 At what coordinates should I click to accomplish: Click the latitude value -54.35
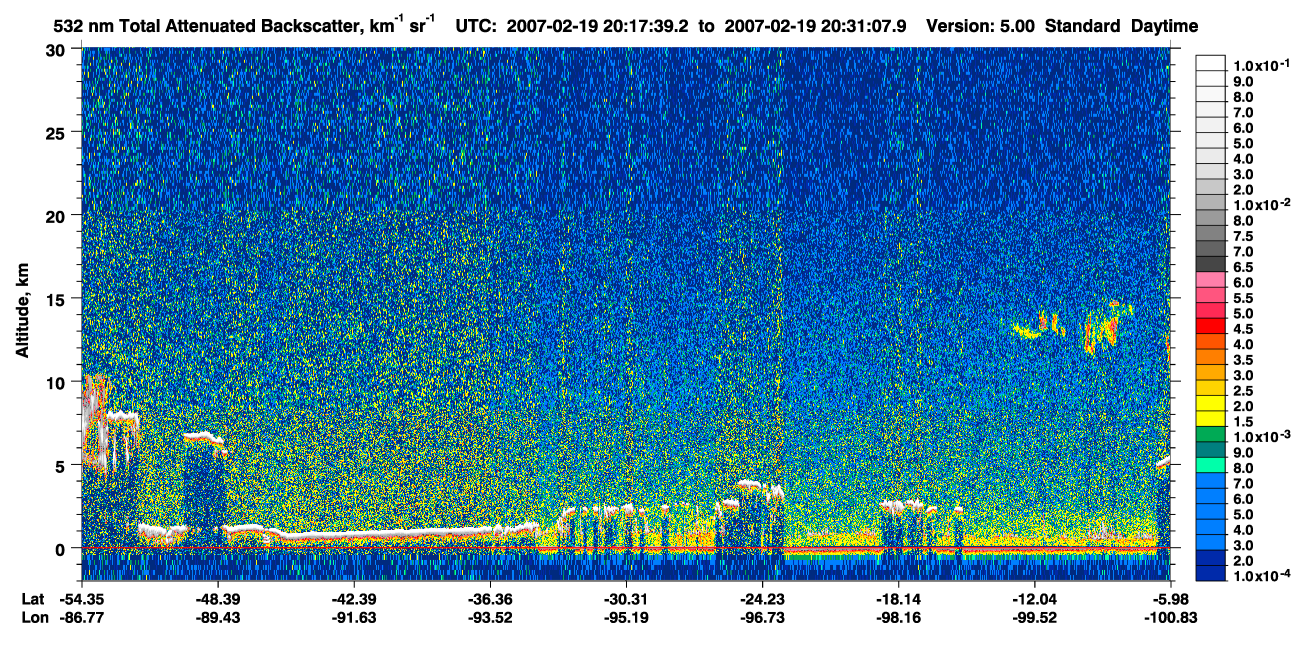pos(82,598)
